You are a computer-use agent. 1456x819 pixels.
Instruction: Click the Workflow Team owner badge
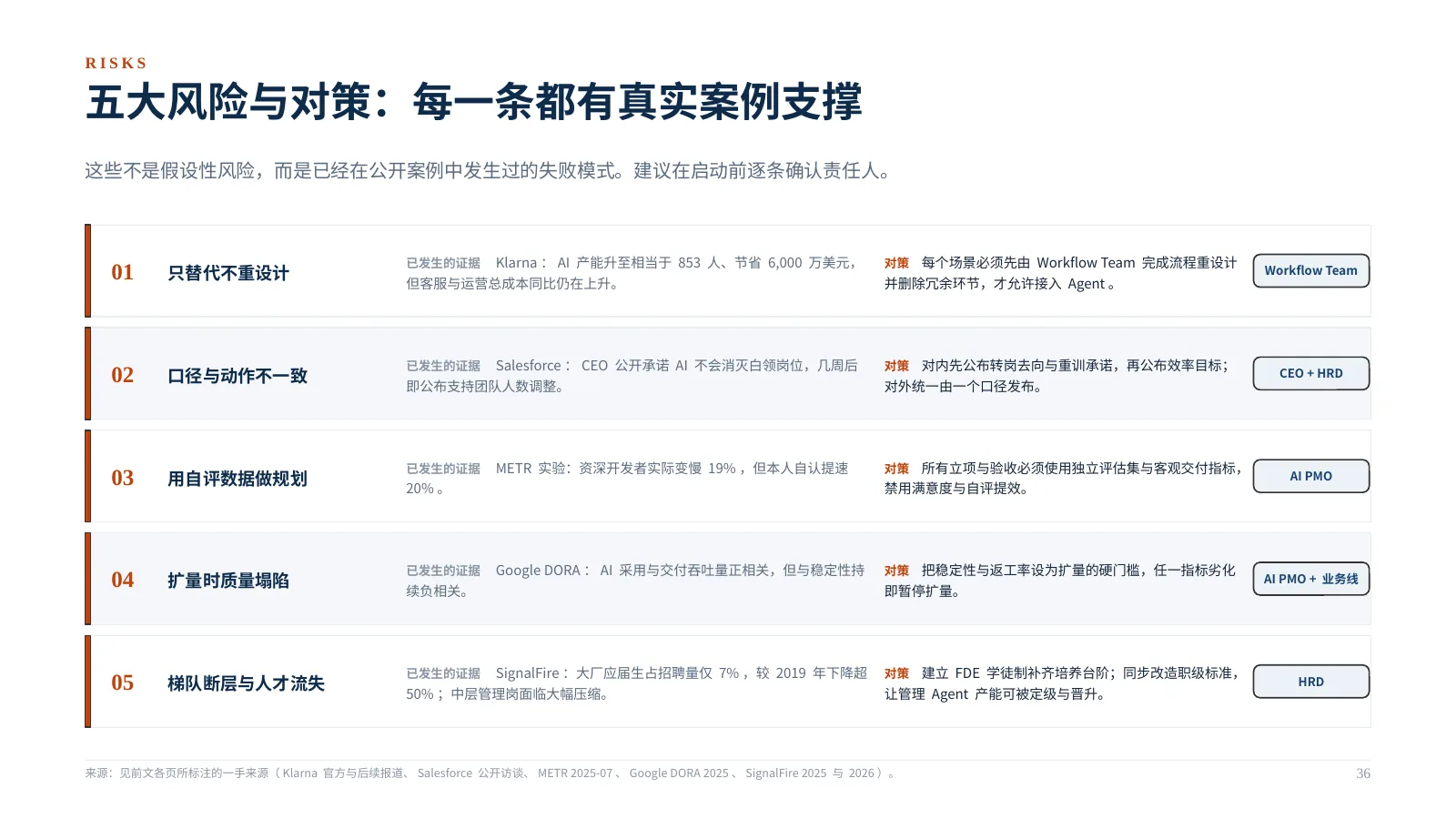click(1310, 270)
